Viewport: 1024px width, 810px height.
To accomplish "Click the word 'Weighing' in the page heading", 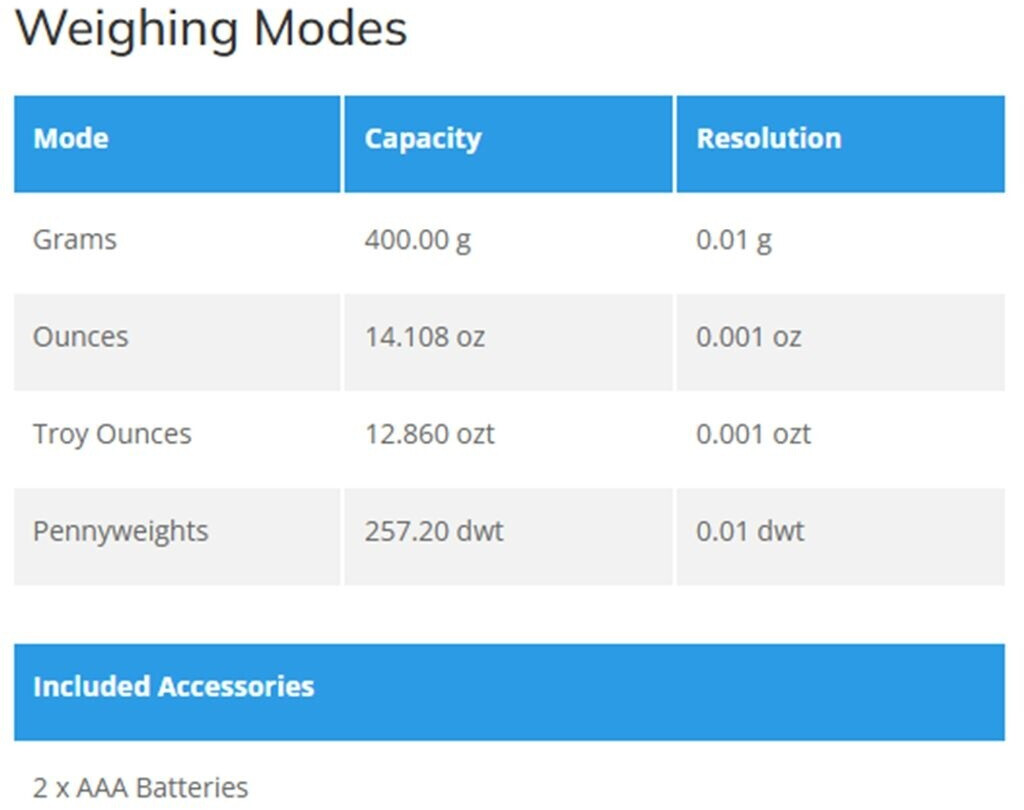I will [x=127, y=29].
